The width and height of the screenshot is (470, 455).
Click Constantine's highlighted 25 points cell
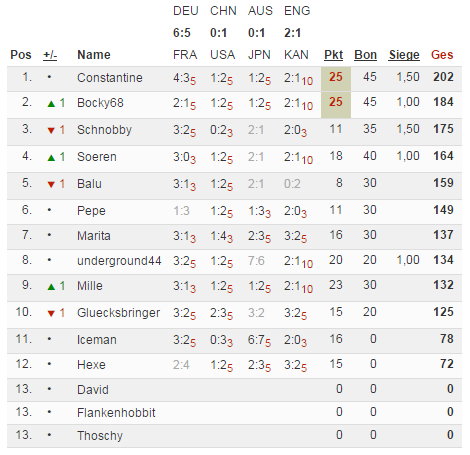[x=336, y=79]
